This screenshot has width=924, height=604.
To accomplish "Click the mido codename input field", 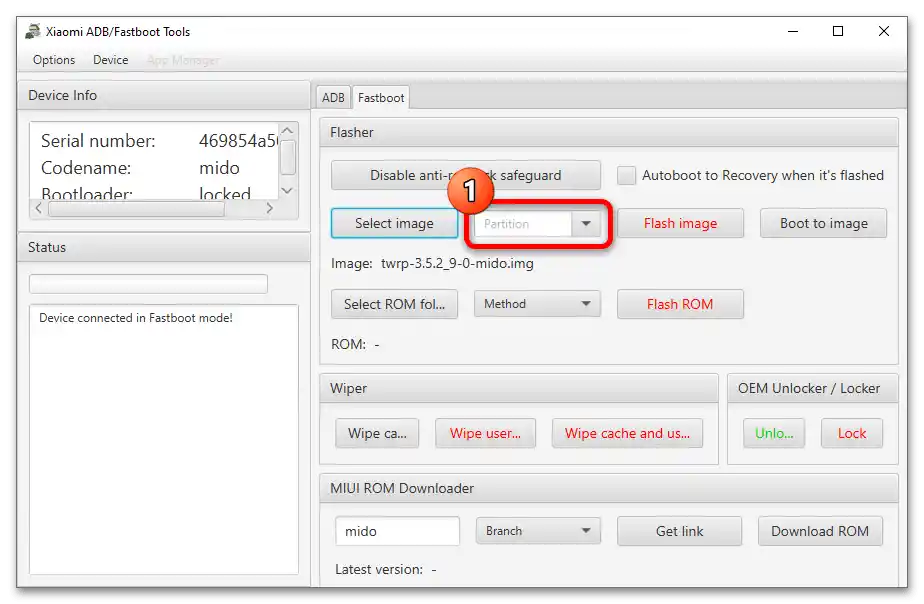I will tap(397, 531).
